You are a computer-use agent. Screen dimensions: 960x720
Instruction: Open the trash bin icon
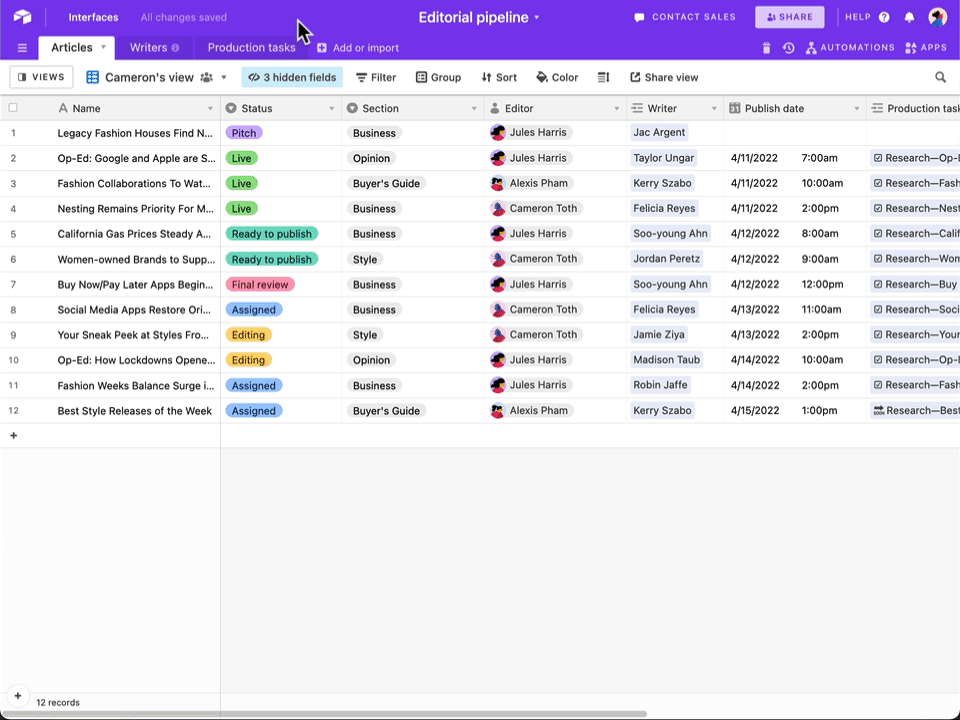(766, 48)
